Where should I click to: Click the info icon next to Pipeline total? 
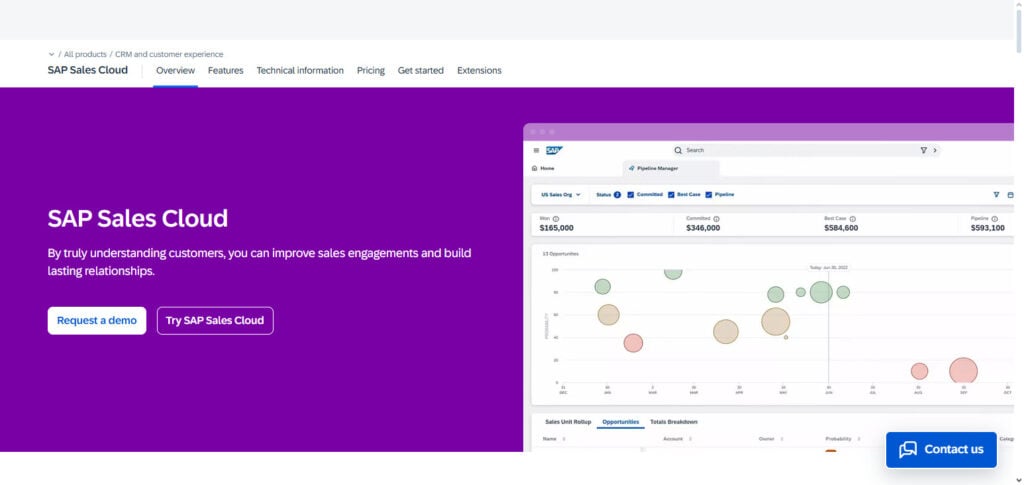pos(995,219)
